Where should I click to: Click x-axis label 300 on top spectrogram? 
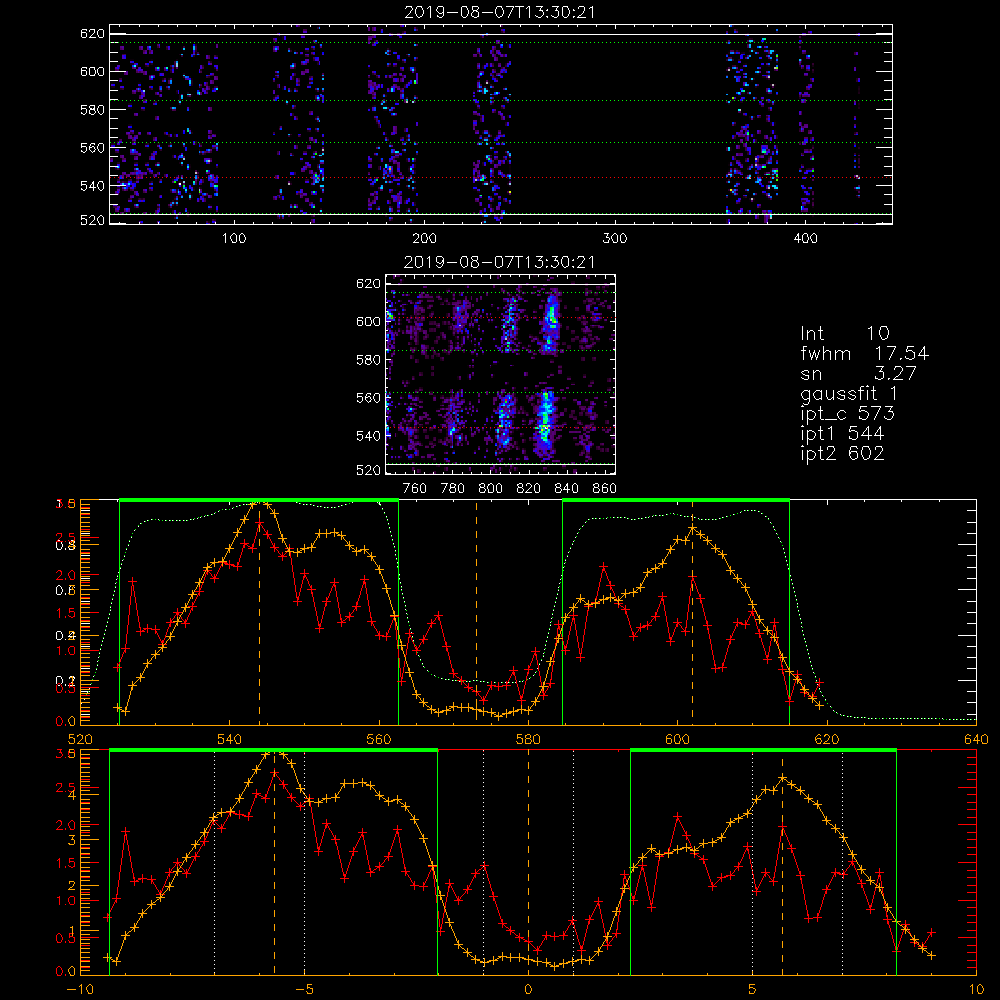615,239
